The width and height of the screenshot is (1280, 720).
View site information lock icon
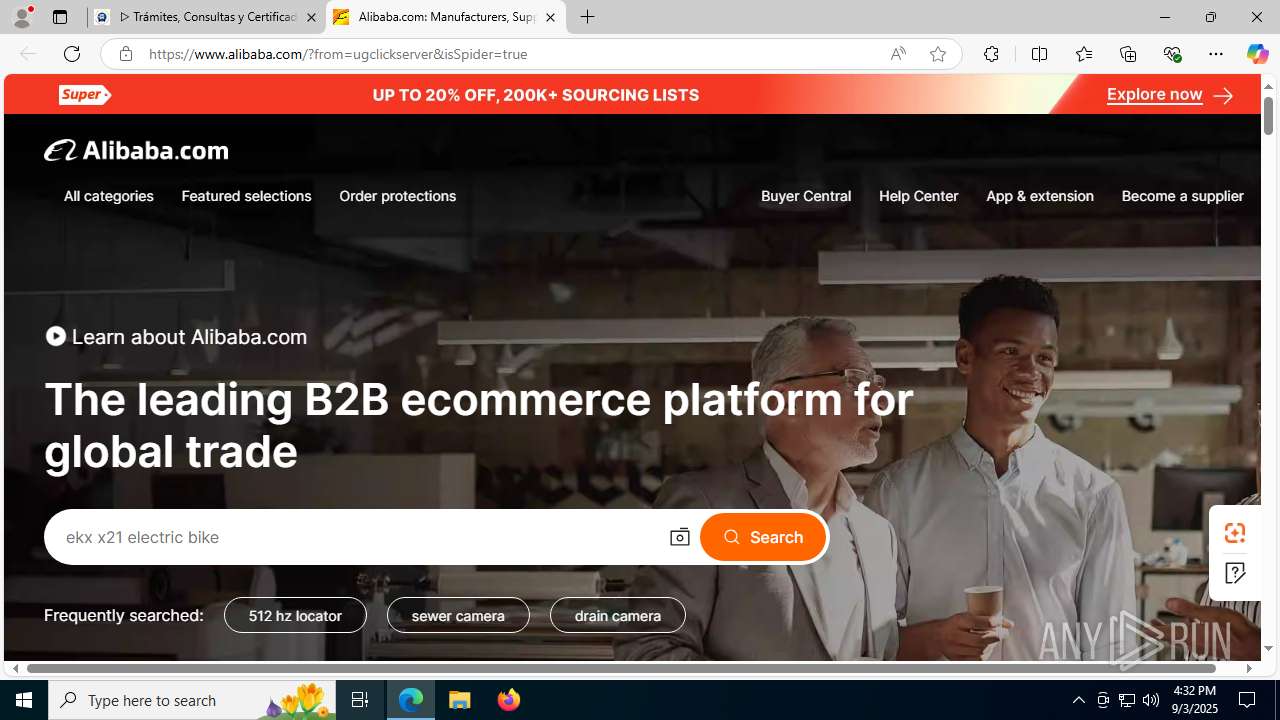(x=125, y=54)
